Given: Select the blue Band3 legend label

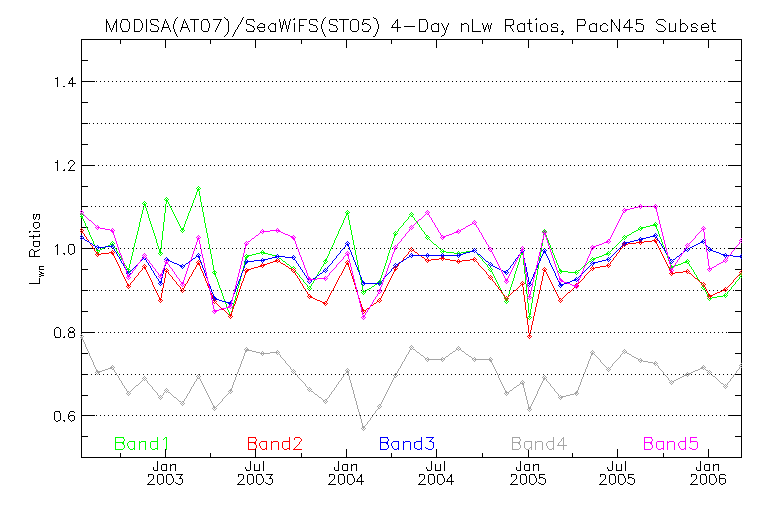Looking at the screenshot, I should 407,444.
